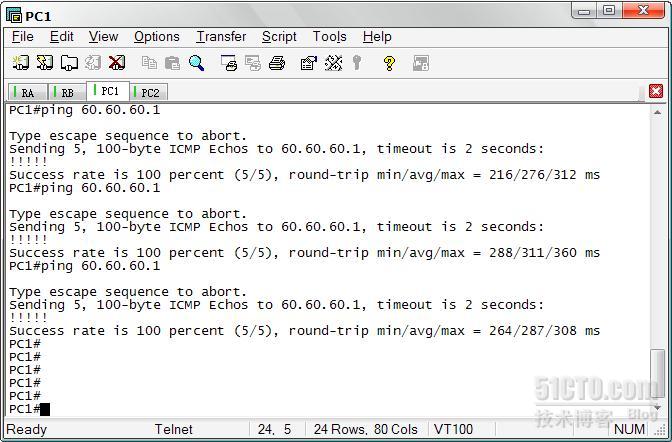Screen dimensions: 672x442
Task: Switch to the RA session tab
Action: tap(27, 92)
